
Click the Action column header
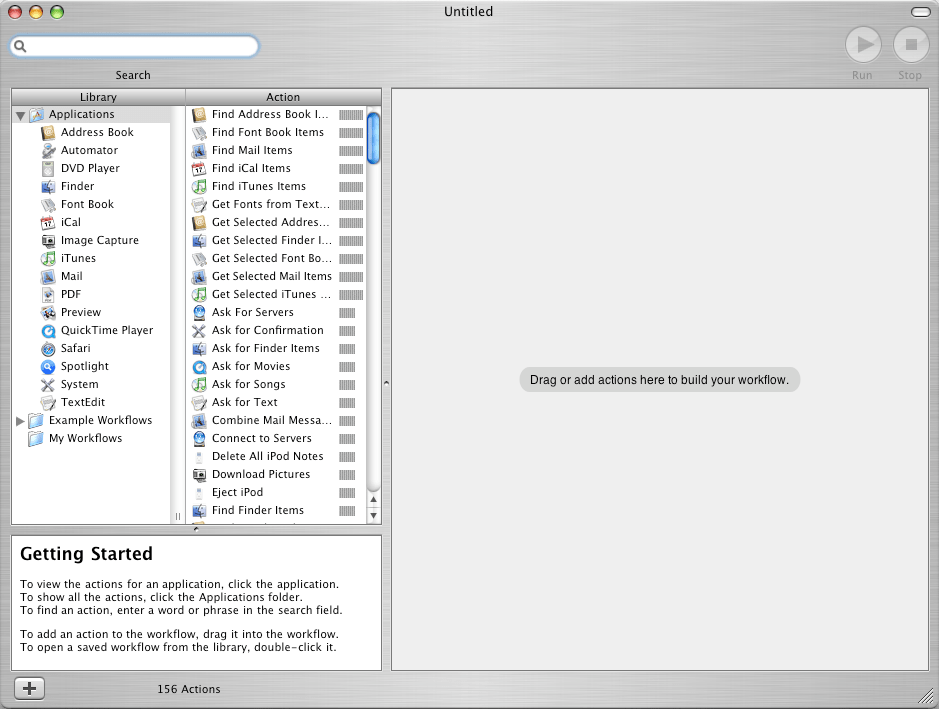[283, 96]
